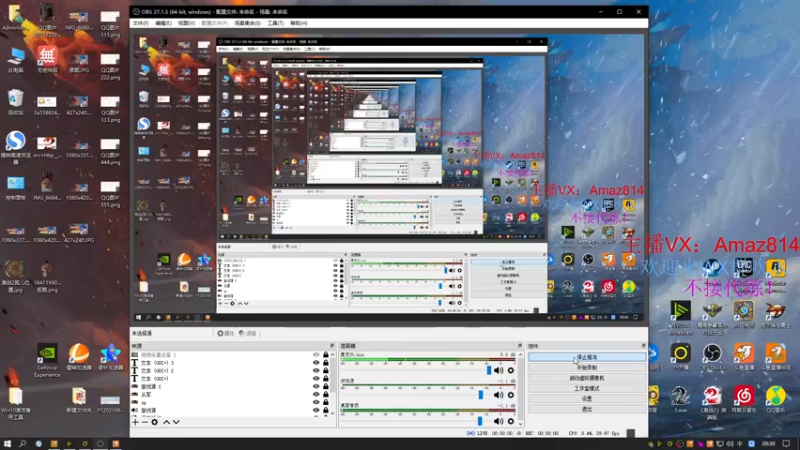Open 无他伴侣 desktop shortcut

pos(47,59)
